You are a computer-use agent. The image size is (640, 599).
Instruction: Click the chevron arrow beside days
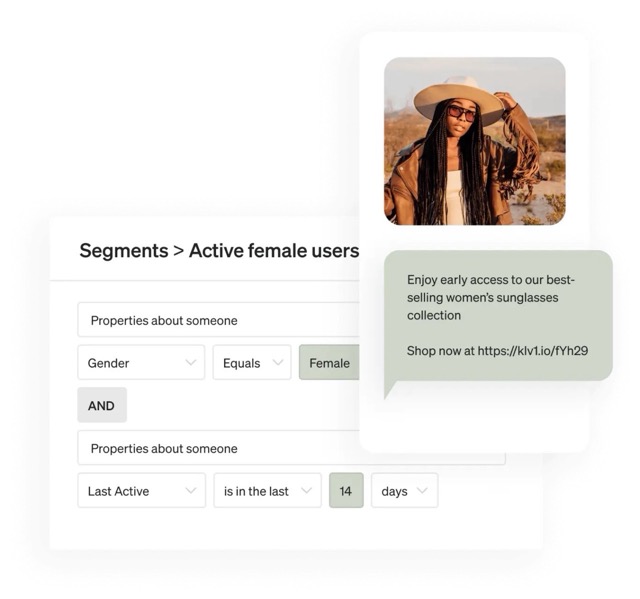pyautogui.click(x=422, y=491)
